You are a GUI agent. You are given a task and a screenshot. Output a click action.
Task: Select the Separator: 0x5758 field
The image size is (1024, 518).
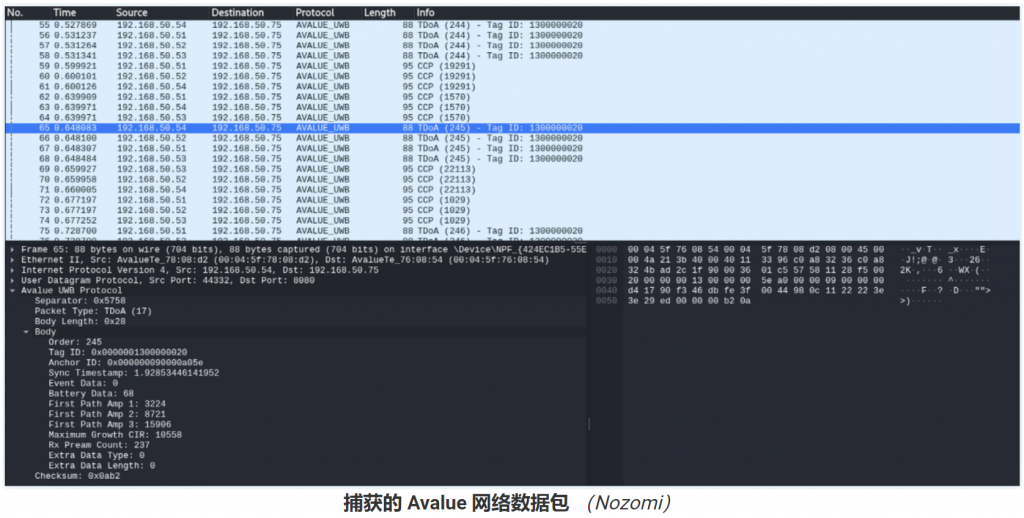tap(80, 301)
